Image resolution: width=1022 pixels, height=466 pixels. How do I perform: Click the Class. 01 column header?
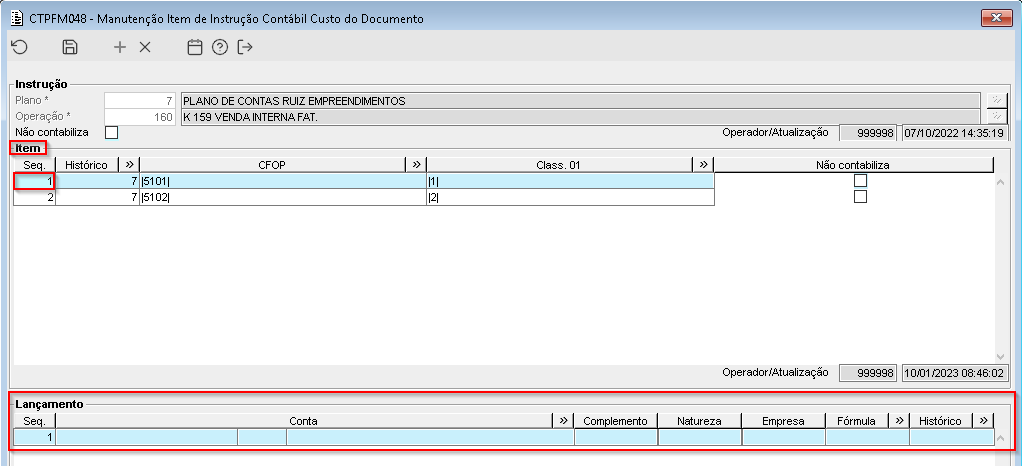pos(559,165)
